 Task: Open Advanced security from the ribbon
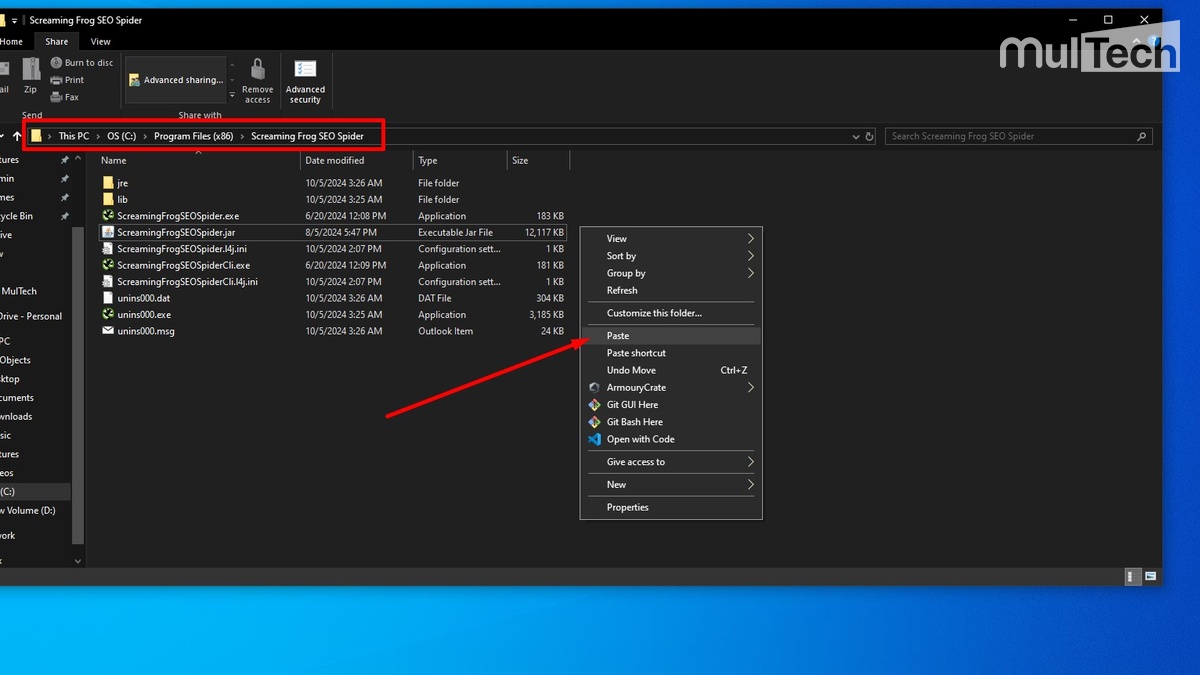point(305,70)
